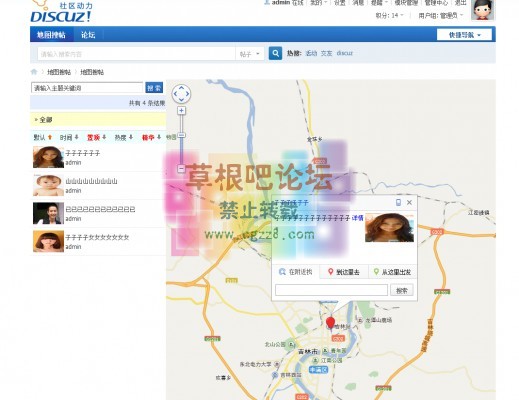Expand the 我的 menu dropdown
This screenshot has width=519, height=400.
point(318,3)
